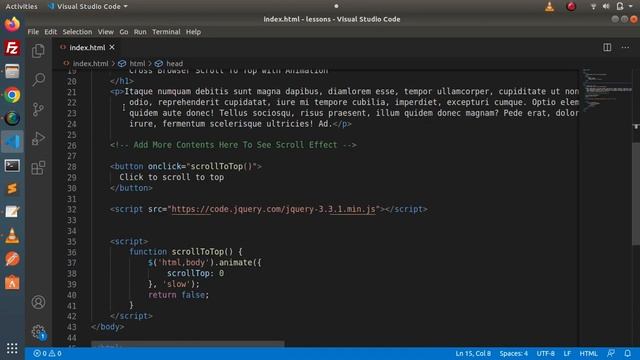640x360 pixels.
Task: Open the Run menu
Action: point(140,32)
